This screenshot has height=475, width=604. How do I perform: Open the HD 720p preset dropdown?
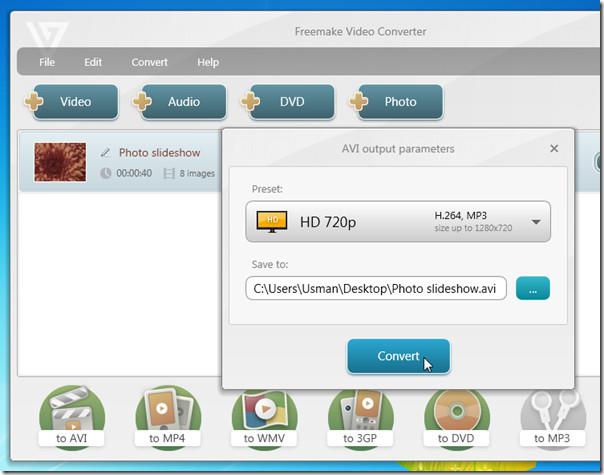click(398, 222)
